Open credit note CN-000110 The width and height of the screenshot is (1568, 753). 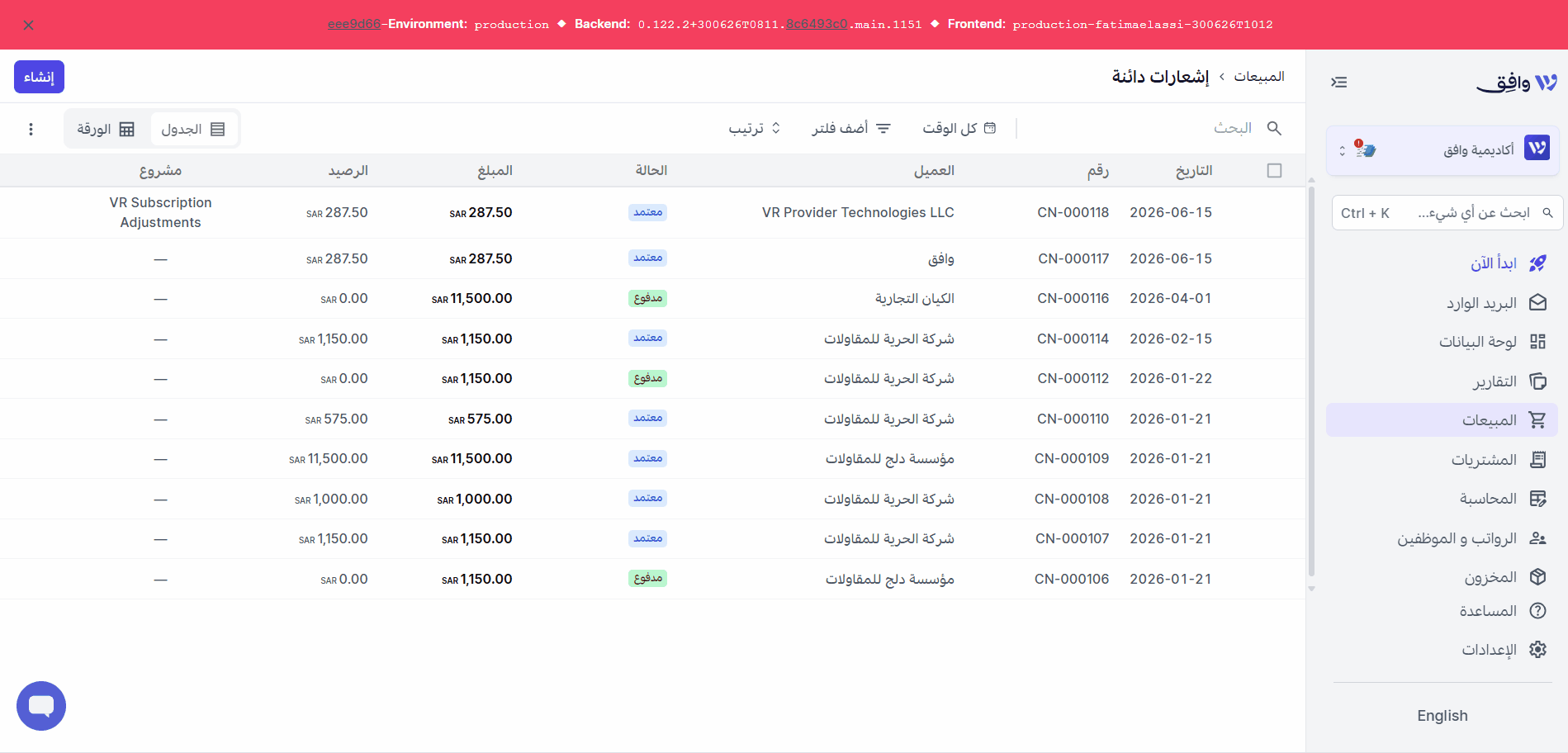(x=1073, y=419)
